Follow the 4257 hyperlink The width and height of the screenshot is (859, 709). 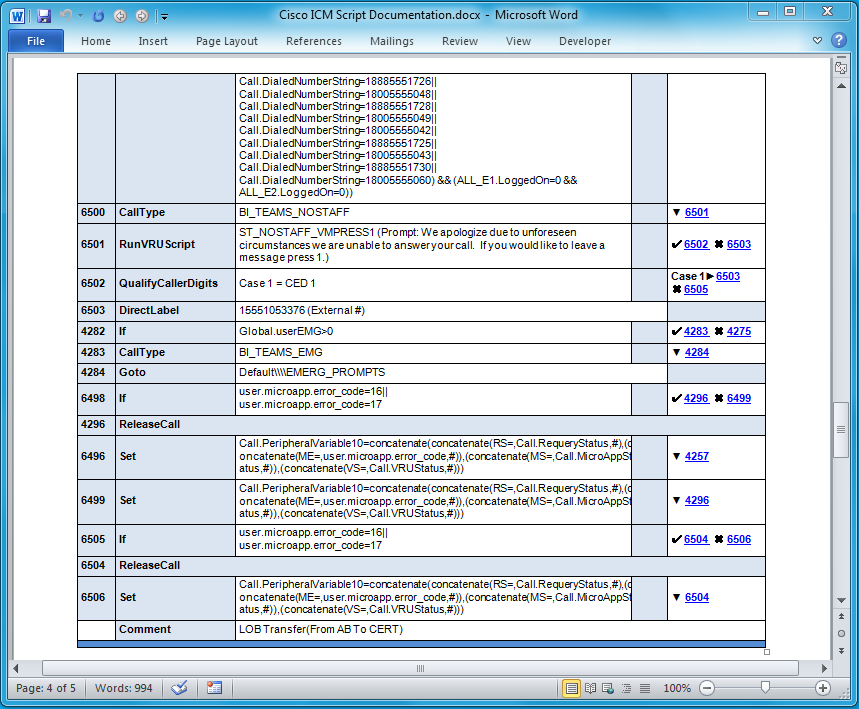[x=696, y=456]
